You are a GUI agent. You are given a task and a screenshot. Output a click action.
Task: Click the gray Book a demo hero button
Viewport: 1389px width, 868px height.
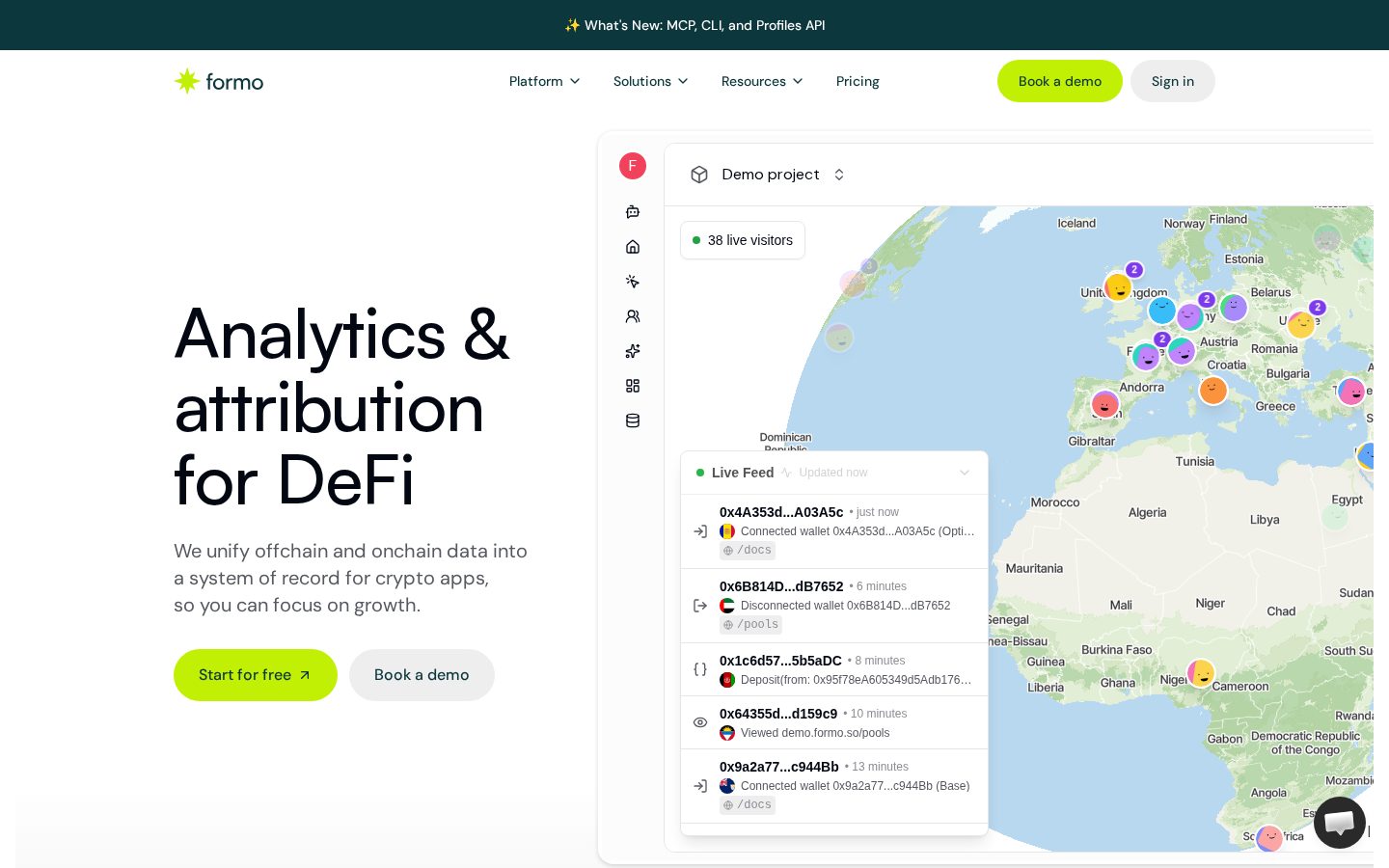click(422, 675)
